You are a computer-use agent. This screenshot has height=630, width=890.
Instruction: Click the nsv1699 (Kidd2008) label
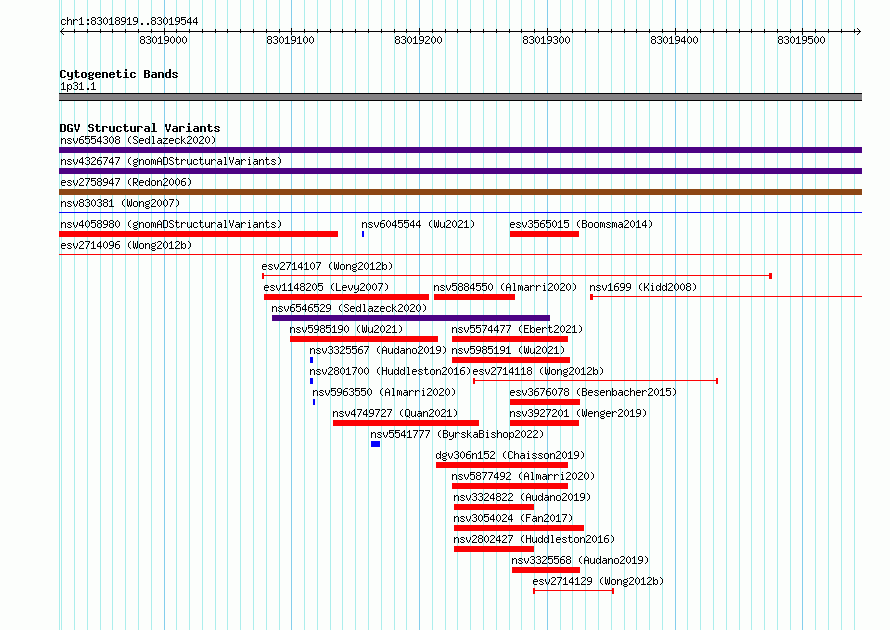coord(643,287)
